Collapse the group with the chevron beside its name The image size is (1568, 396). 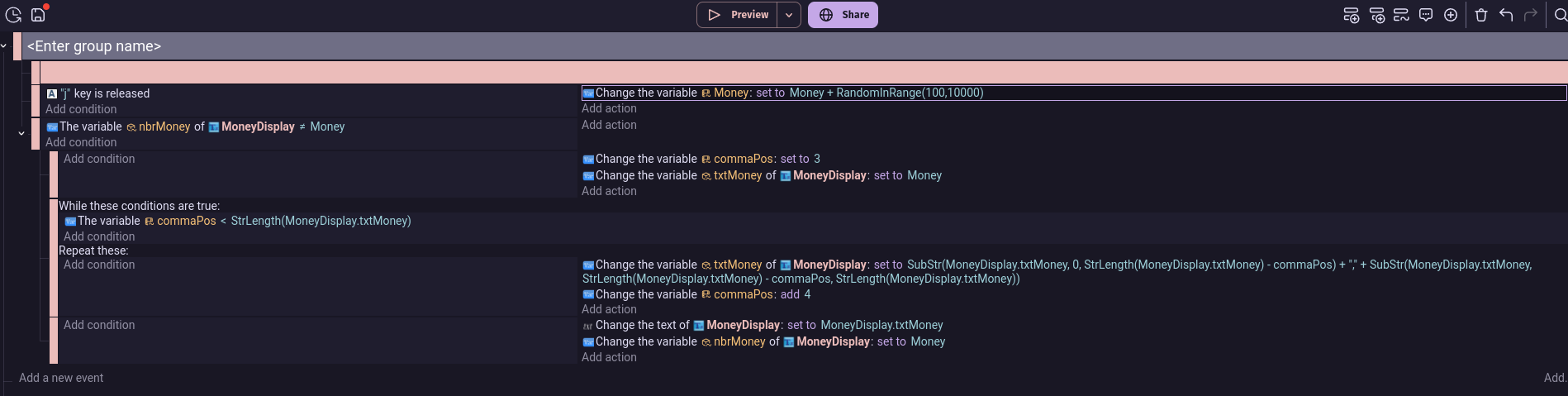(4, 46)
